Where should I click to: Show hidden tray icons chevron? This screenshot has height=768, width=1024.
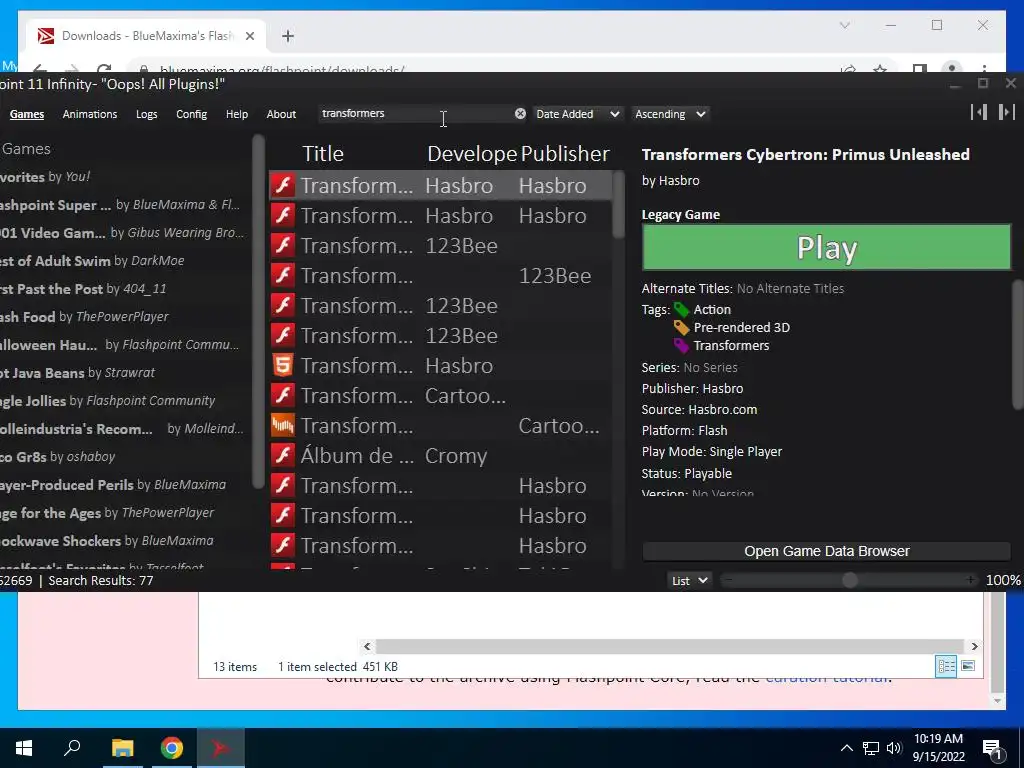(846, 748)
